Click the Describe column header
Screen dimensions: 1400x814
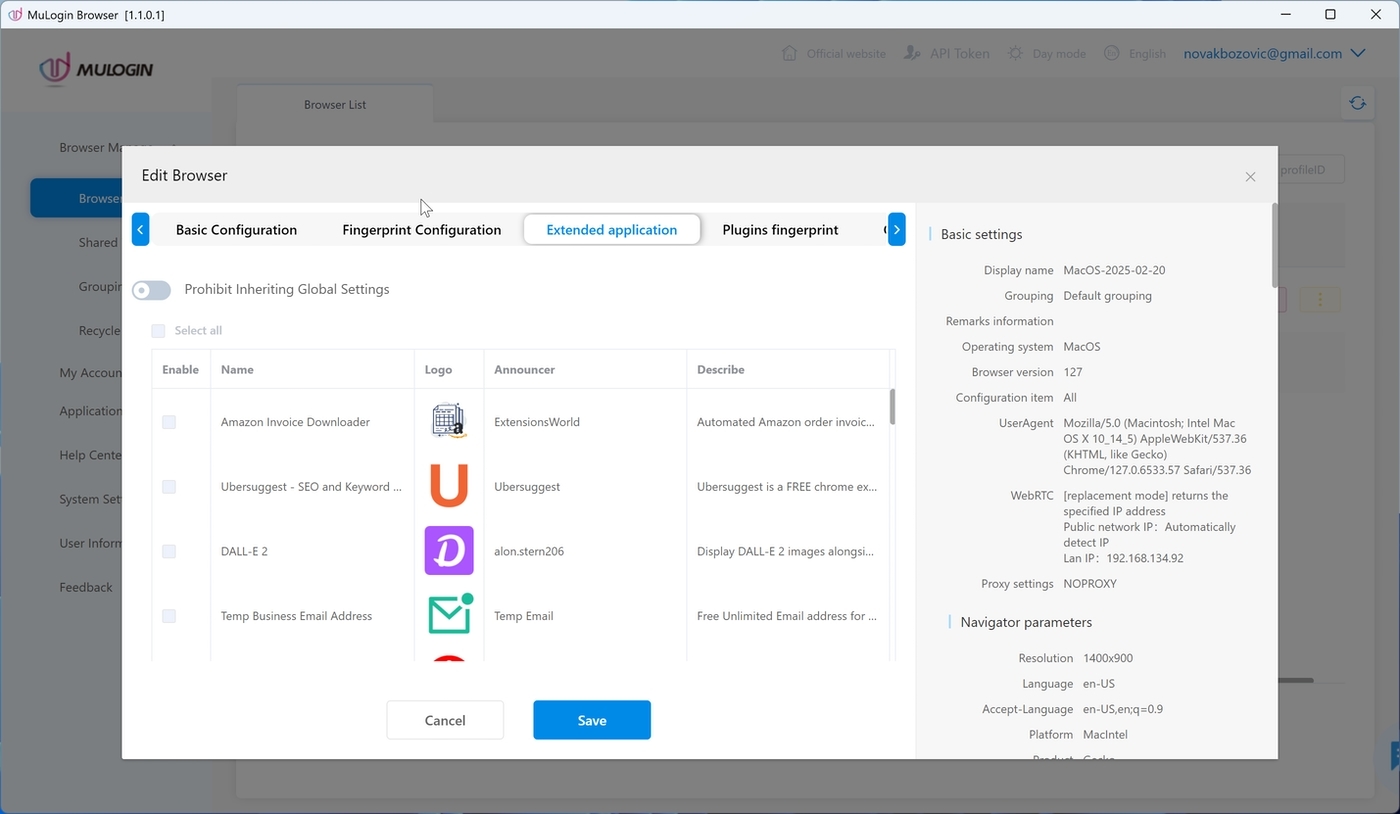(720, 369)
